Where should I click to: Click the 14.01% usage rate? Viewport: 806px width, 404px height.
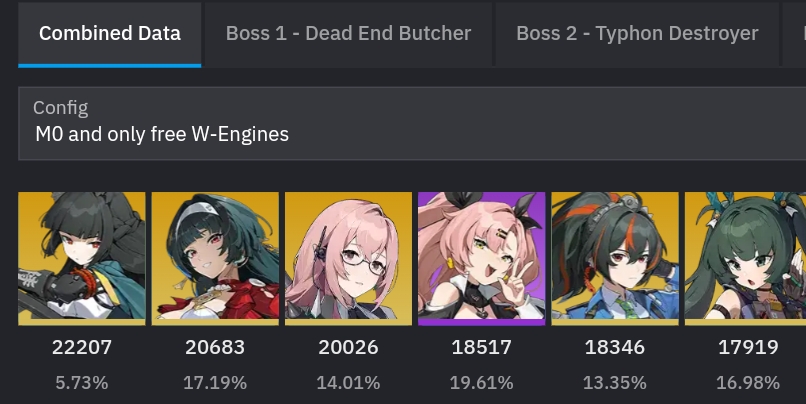(x=349, y=383)
